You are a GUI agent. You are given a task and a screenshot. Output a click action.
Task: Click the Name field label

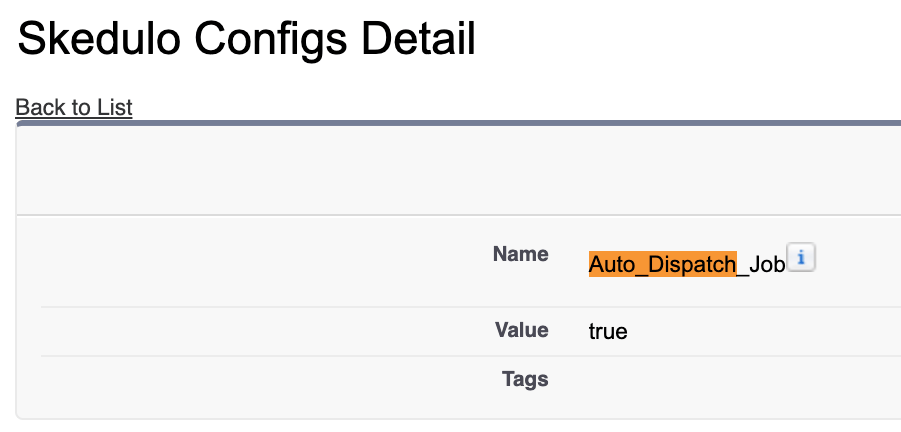click(521, 254)
